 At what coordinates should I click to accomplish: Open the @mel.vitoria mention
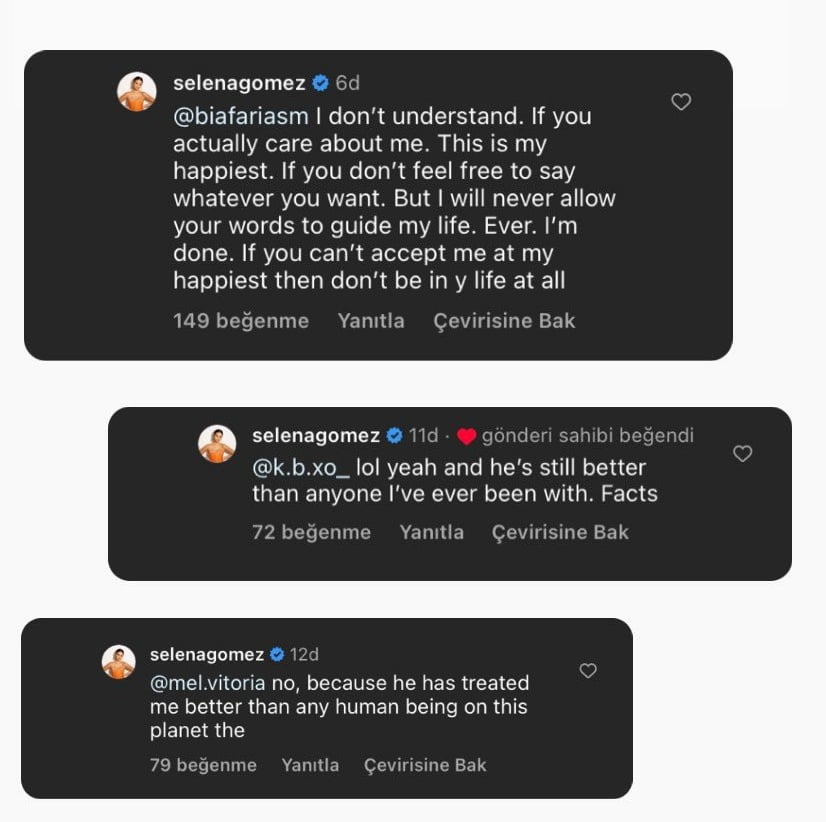[207, 684]
